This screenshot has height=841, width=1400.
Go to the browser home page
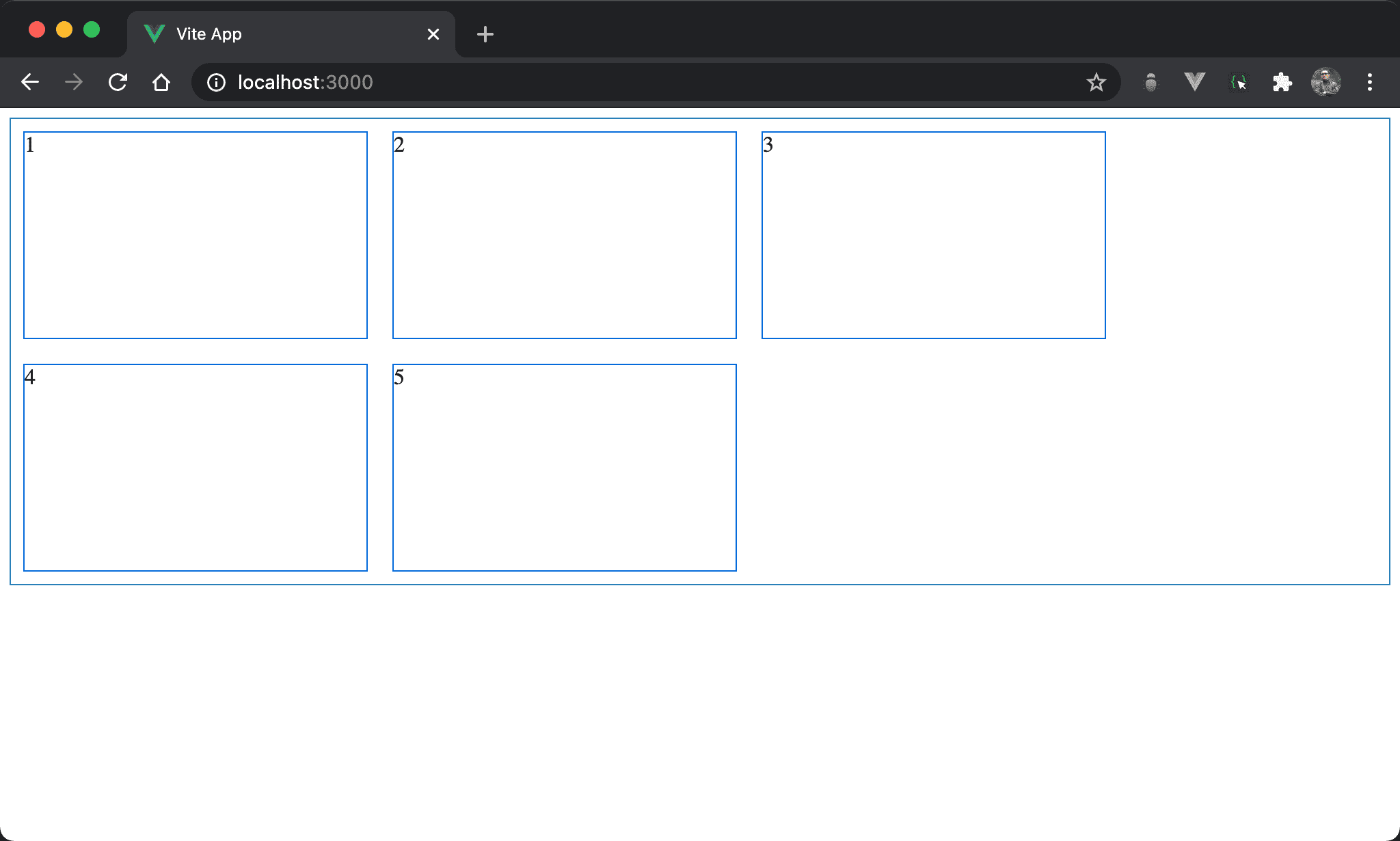161,82
